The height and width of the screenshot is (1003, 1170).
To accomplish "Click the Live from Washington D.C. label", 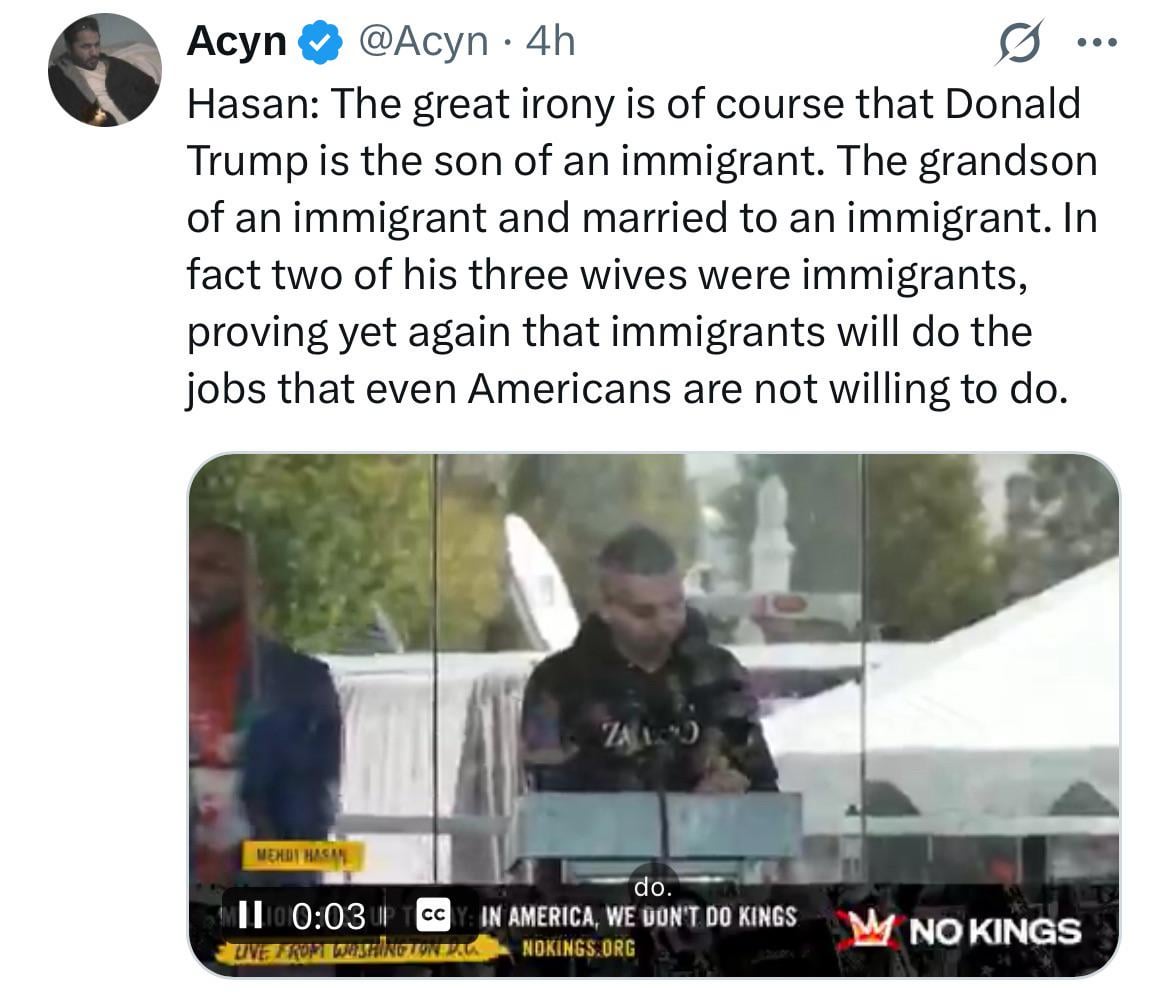I will coord(358,949).
